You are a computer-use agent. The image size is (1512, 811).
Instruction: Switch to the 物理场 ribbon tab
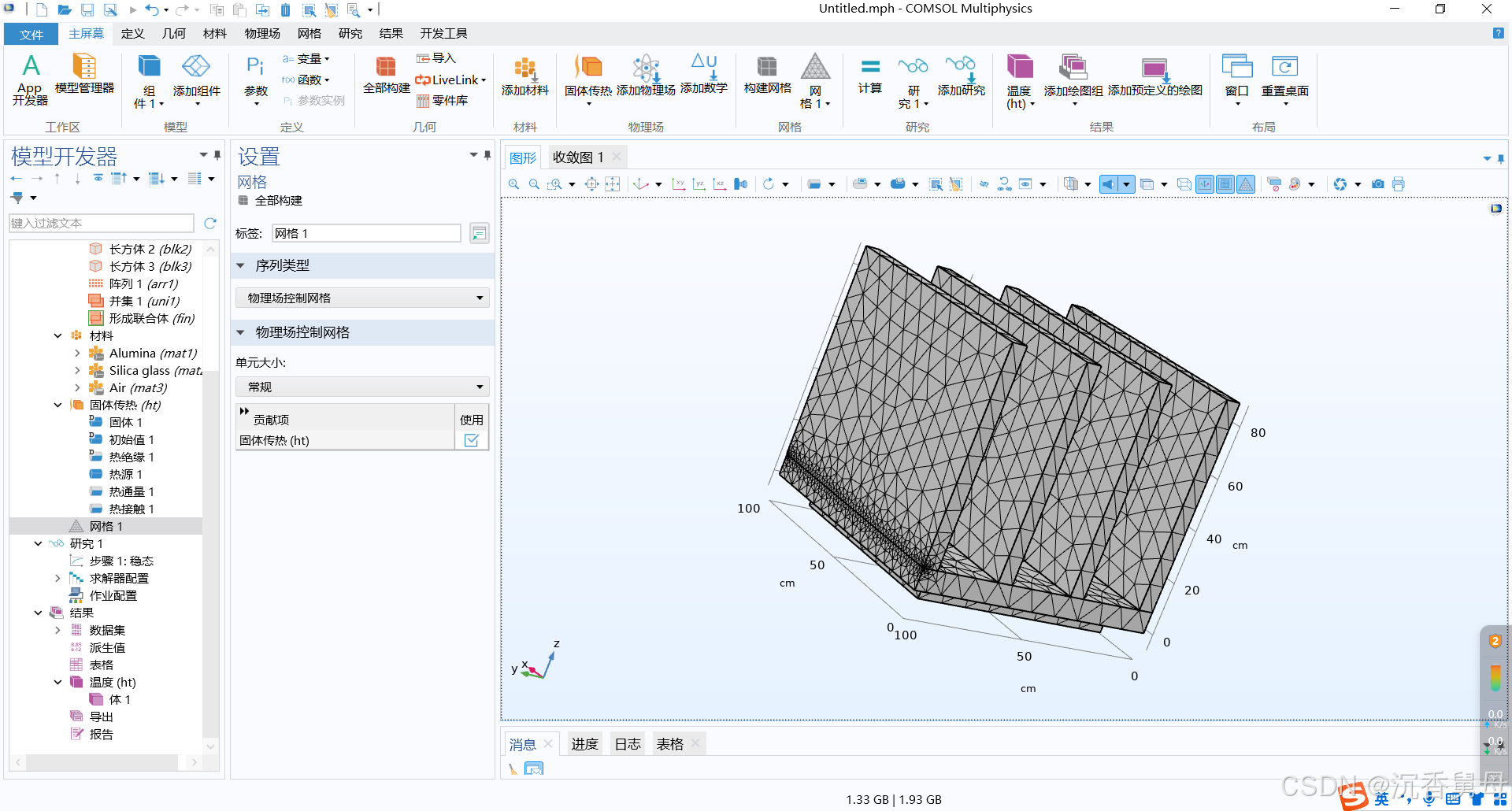pos(262,33)
